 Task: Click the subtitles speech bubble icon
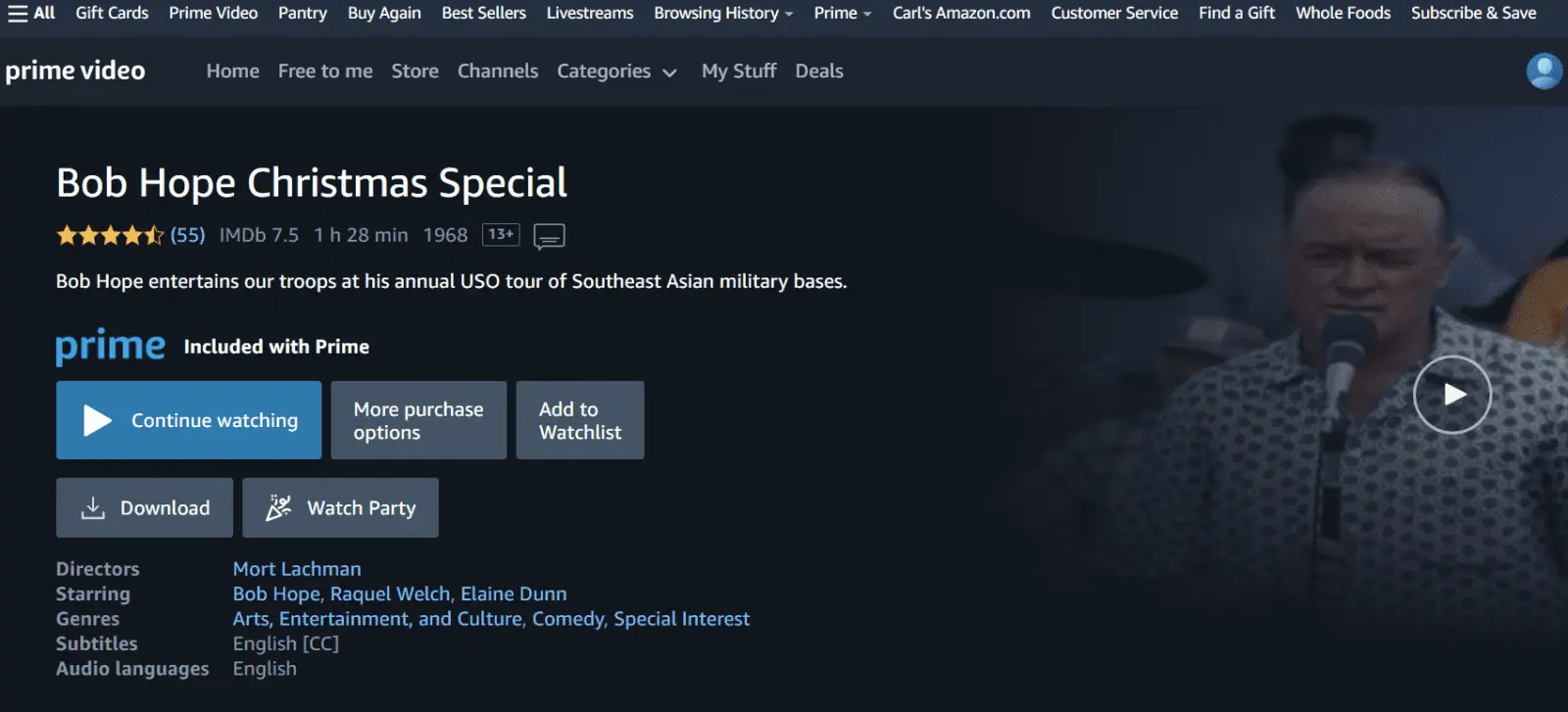pos(549,236)
